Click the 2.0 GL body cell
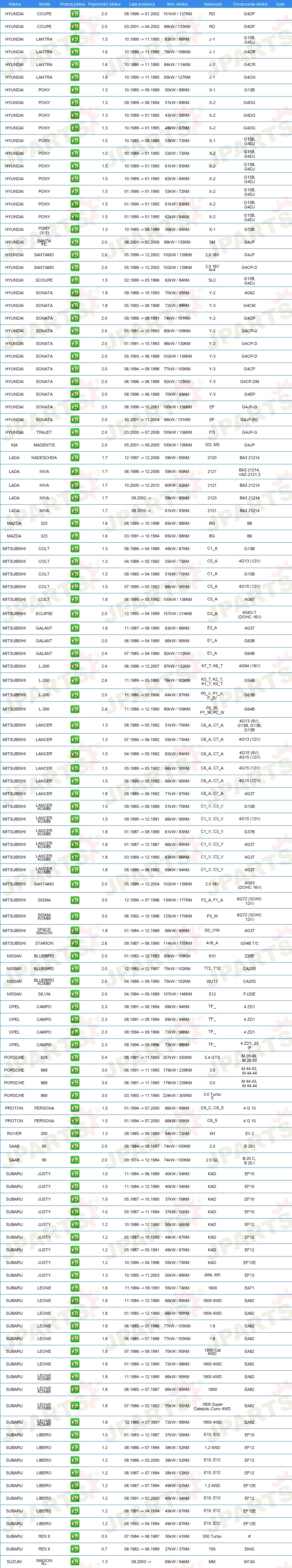The image size is (292, 1568). click(x=212, y=1160)
